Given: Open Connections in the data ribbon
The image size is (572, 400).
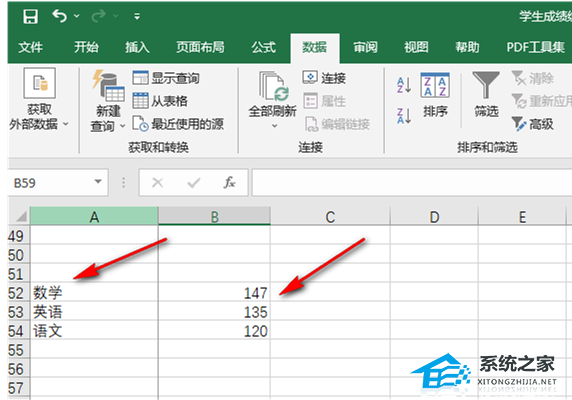Looking at the screenshot, I should (x=324, y=78).
